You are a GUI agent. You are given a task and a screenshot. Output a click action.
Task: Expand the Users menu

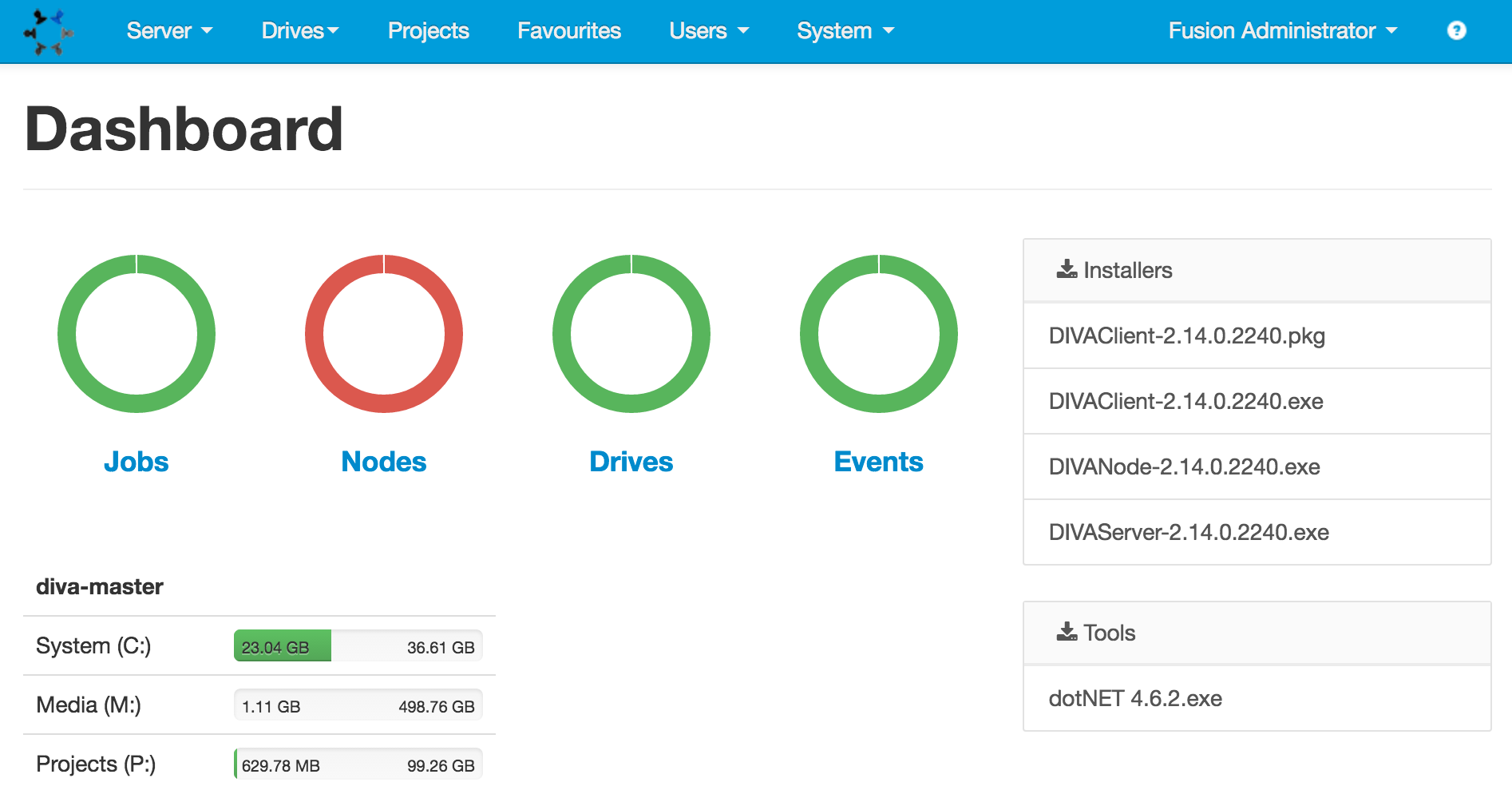tap(709, 31)
